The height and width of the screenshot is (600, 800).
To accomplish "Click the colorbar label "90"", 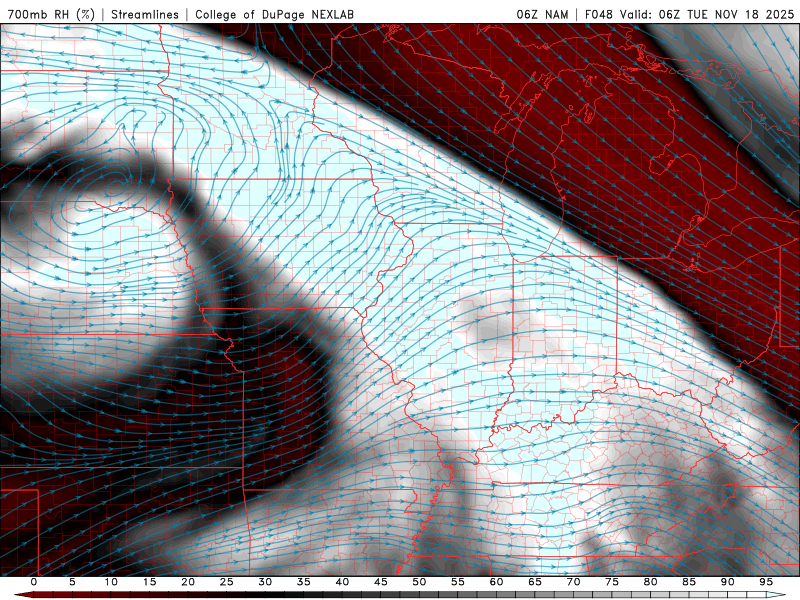I will click(x=727, y=582).
